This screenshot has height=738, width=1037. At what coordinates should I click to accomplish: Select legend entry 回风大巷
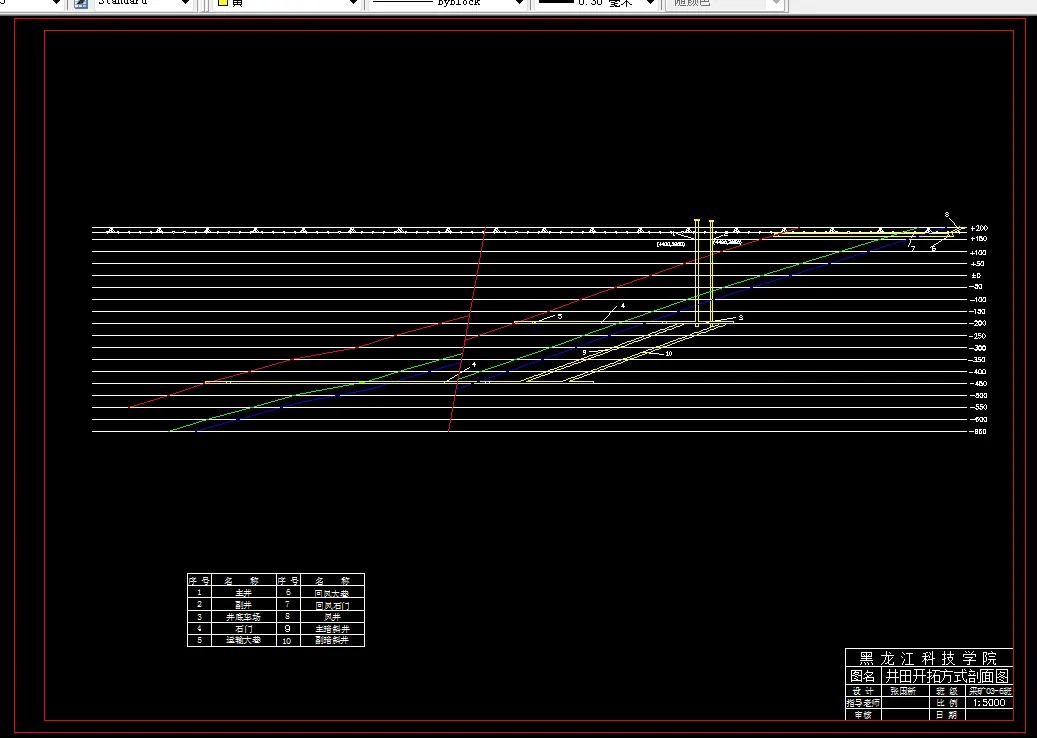coord(332,593)
